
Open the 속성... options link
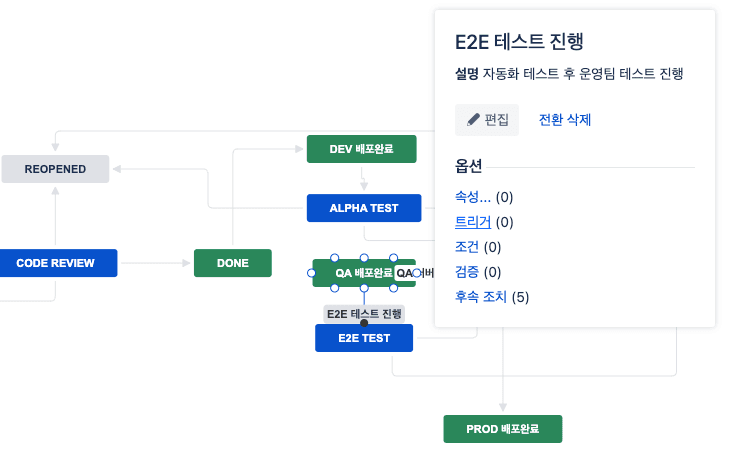click(473, 197)
